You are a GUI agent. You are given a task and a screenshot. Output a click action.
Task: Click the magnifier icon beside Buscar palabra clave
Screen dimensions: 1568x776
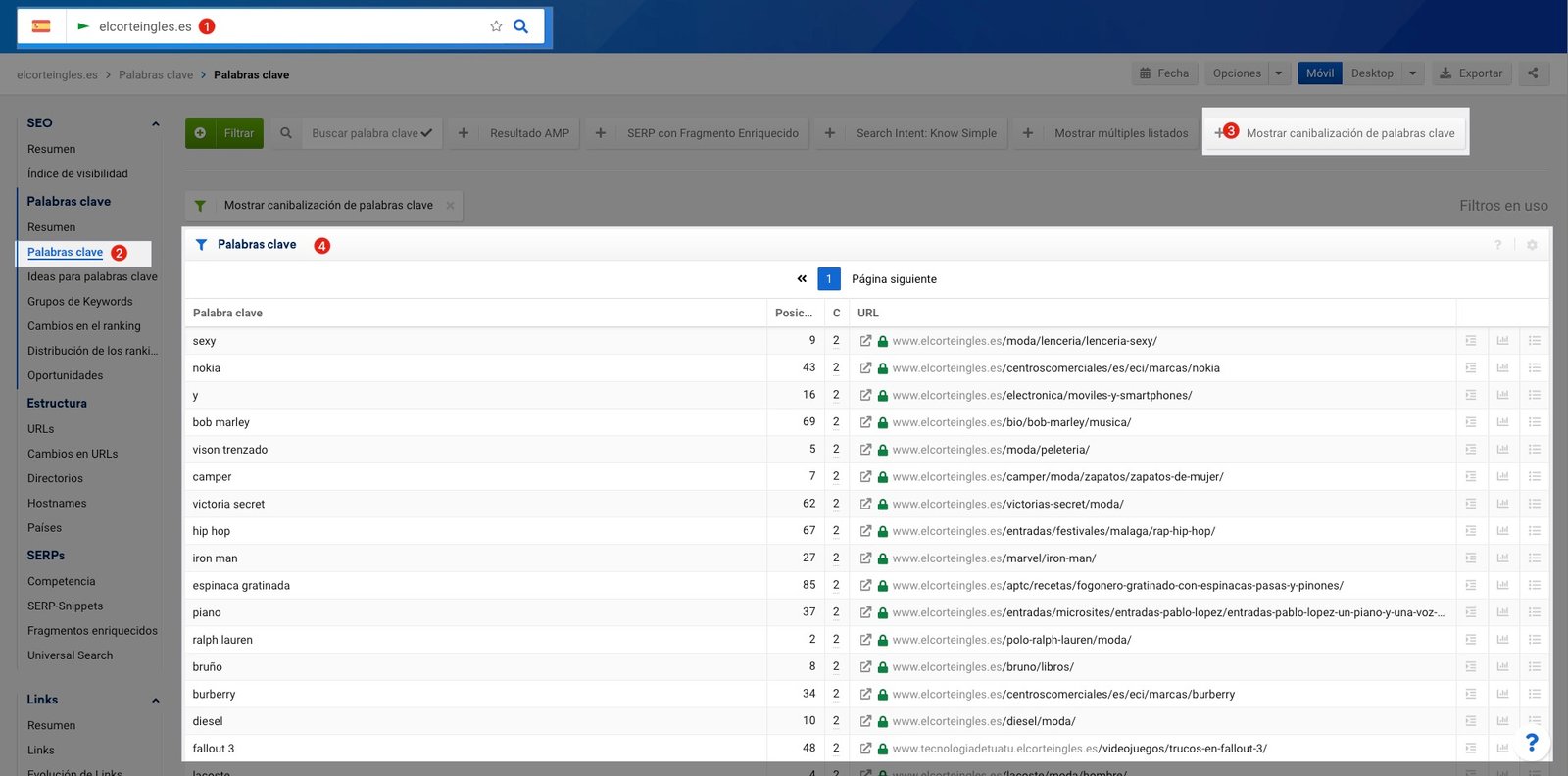click(x=286, y=133)
